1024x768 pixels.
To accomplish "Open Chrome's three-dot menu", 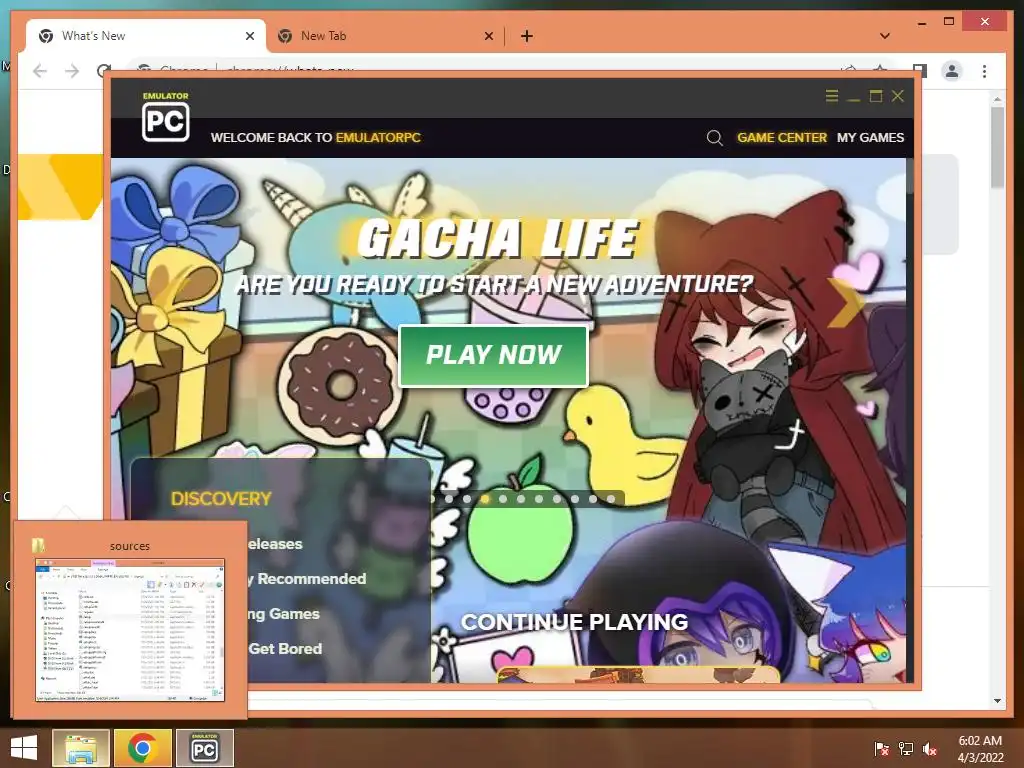I will click(x=984, y=71).
